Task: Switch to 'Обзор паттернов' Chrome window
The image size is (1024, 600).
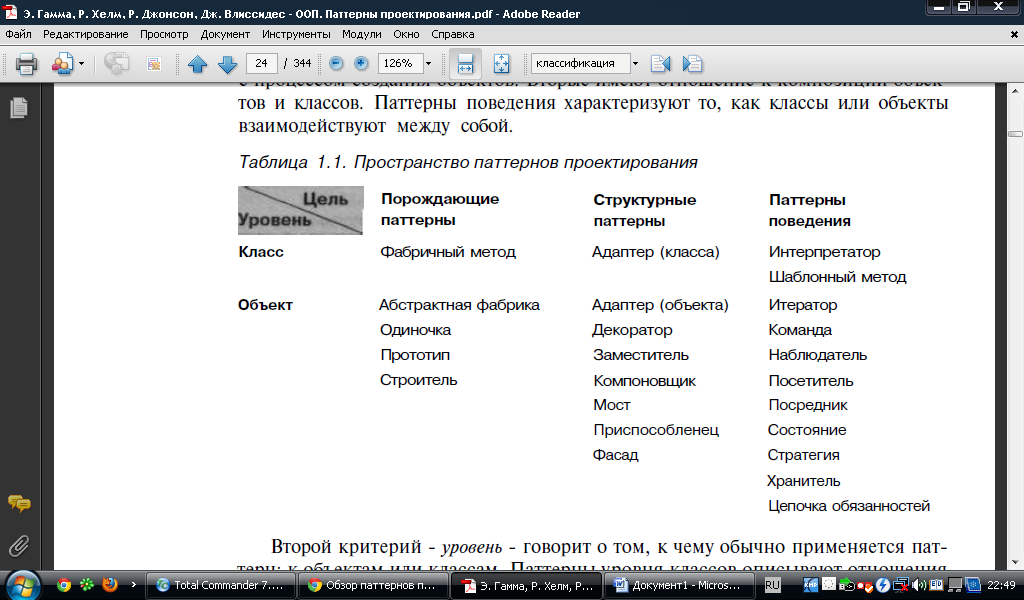Action: point(373,585)
